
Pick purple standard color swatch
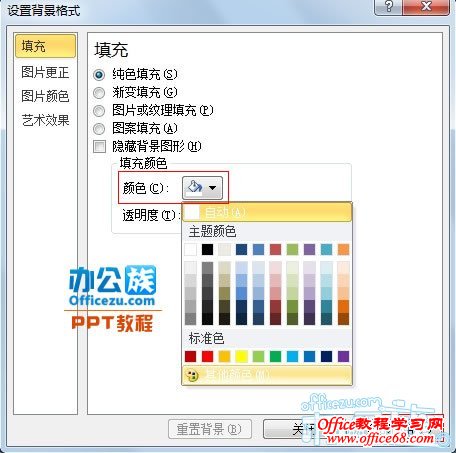(x=343, y=356)
